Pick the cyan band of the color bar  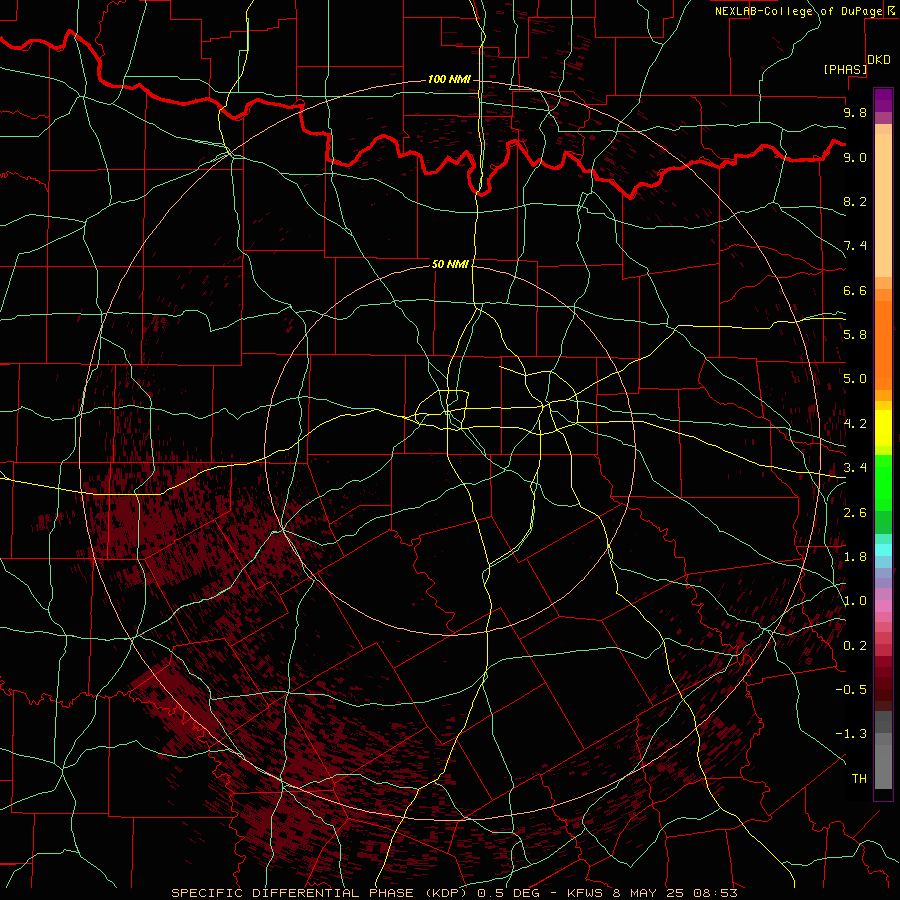coord(883,550)
